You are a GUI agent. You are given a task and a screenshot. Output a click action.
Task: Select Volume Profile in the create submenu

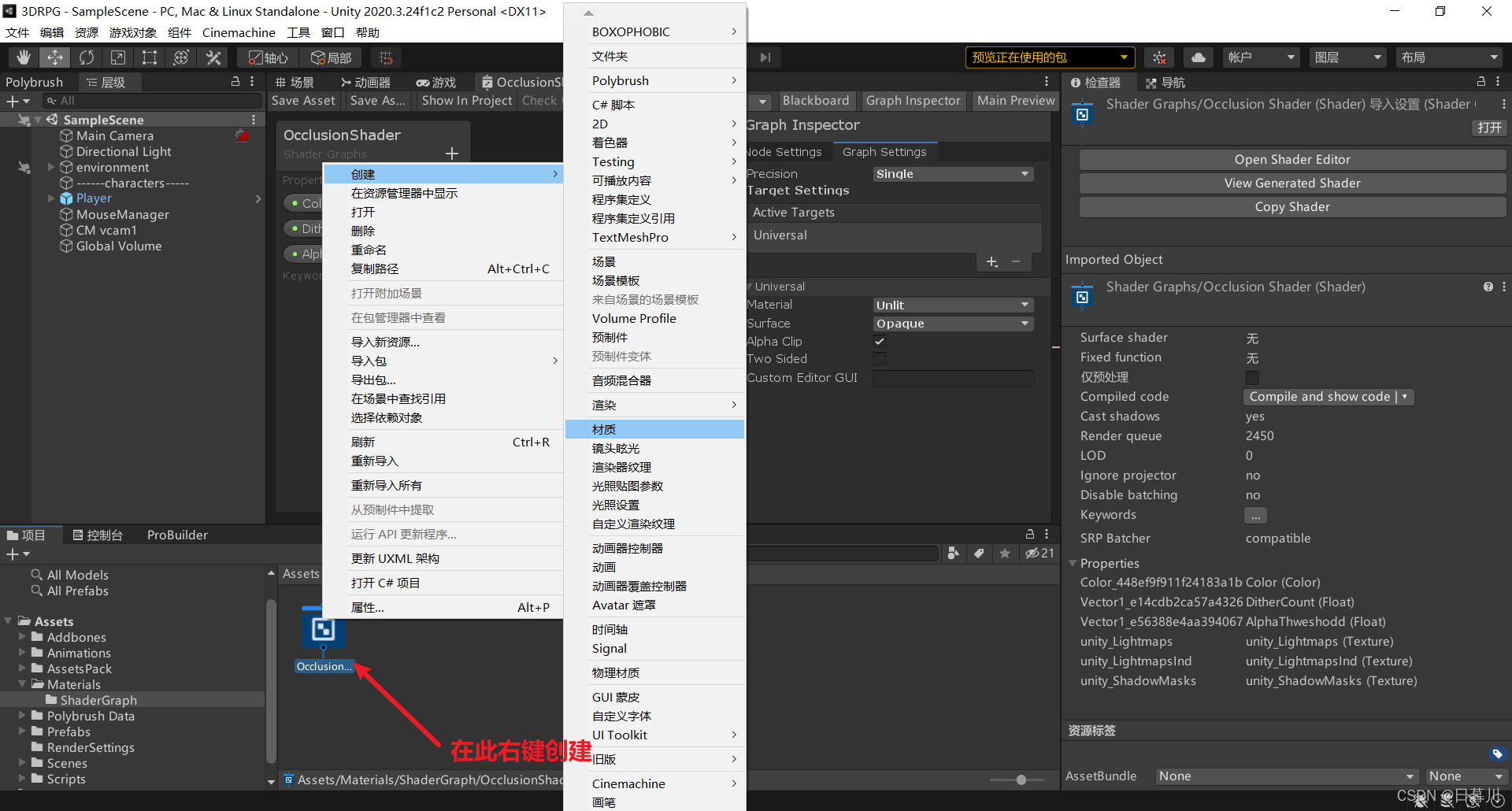tap(654, 318)
